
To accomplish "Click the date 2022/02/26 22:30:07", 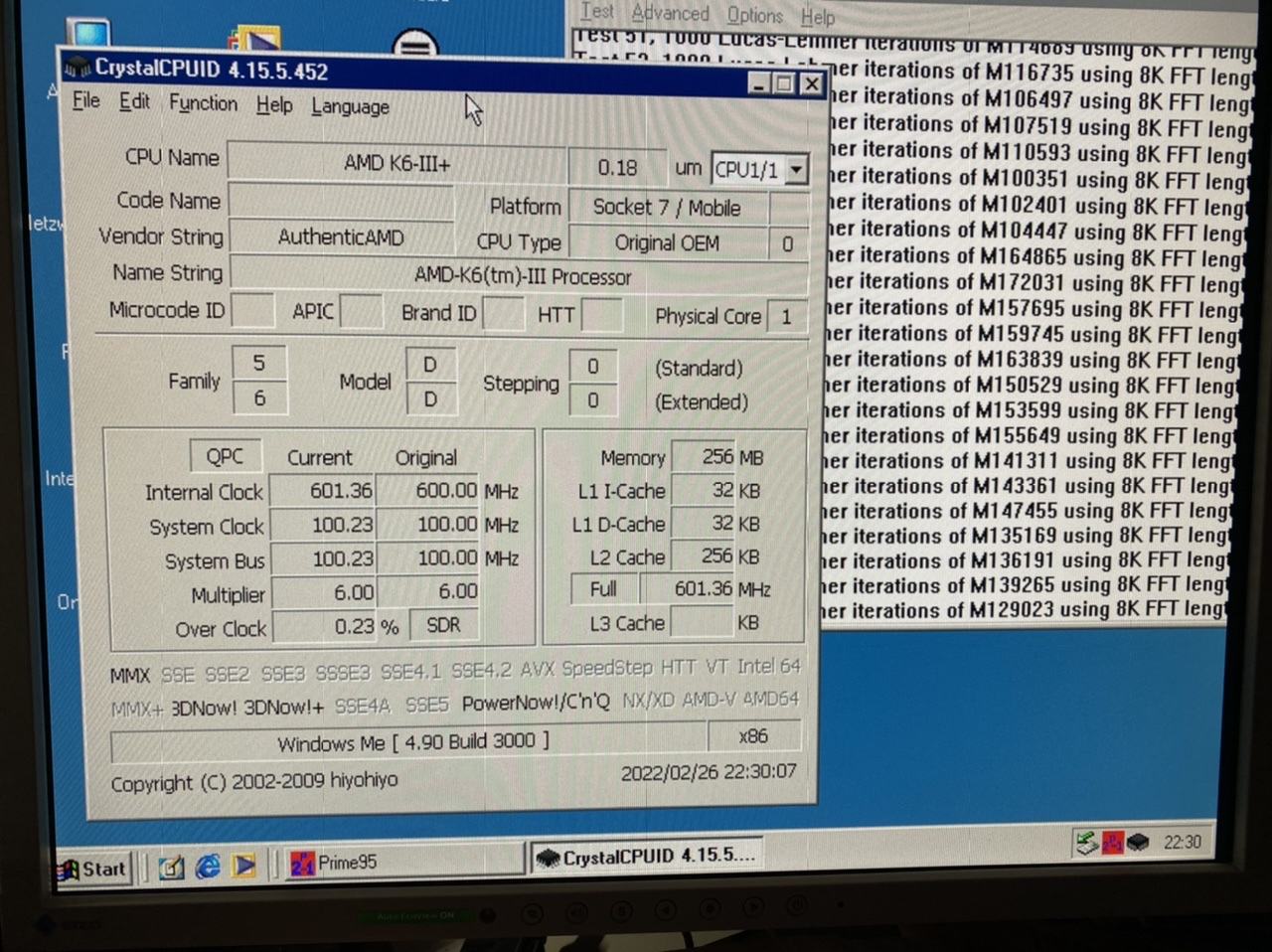I will click(709, 771).
